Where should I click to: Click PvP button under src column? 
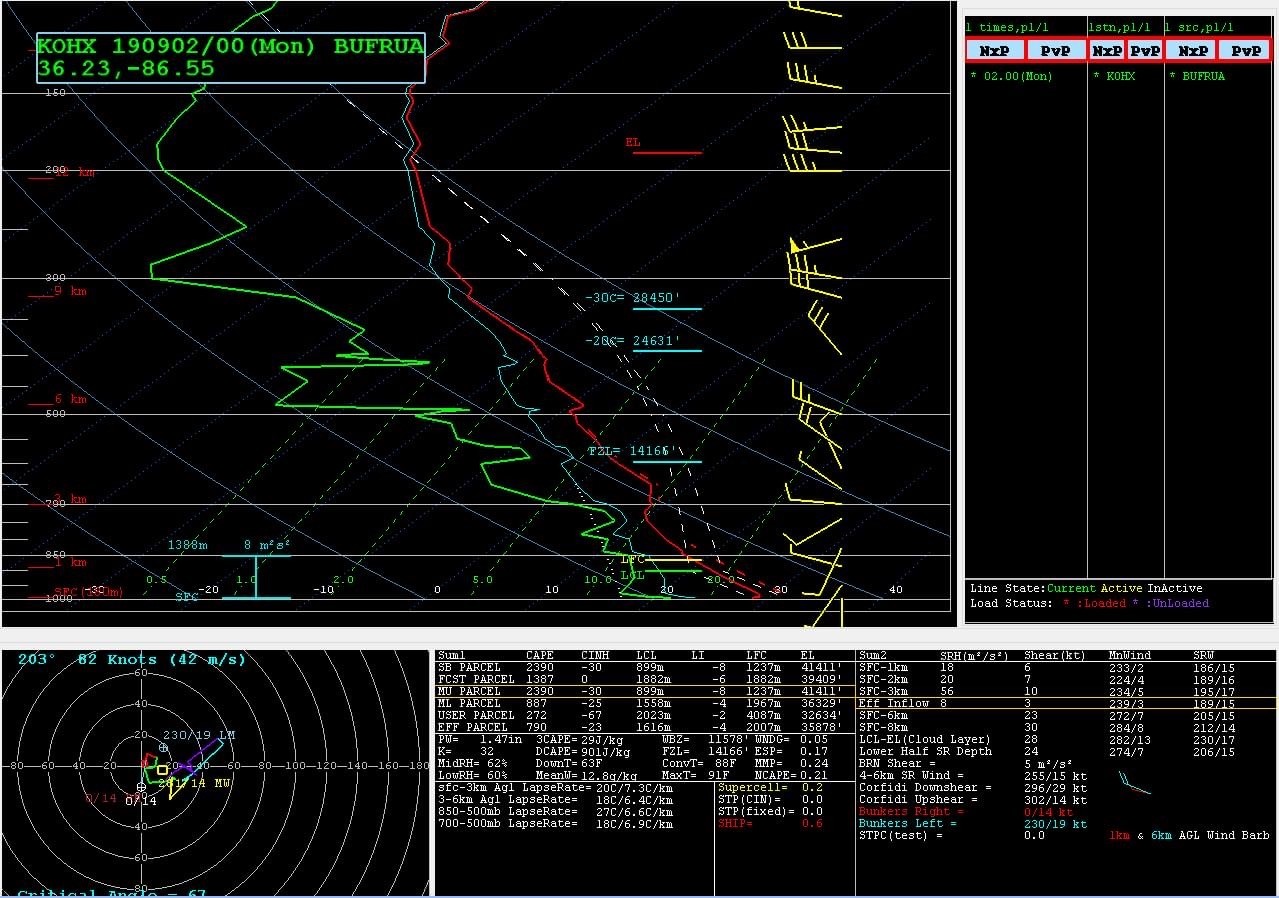coord(1245,50)
